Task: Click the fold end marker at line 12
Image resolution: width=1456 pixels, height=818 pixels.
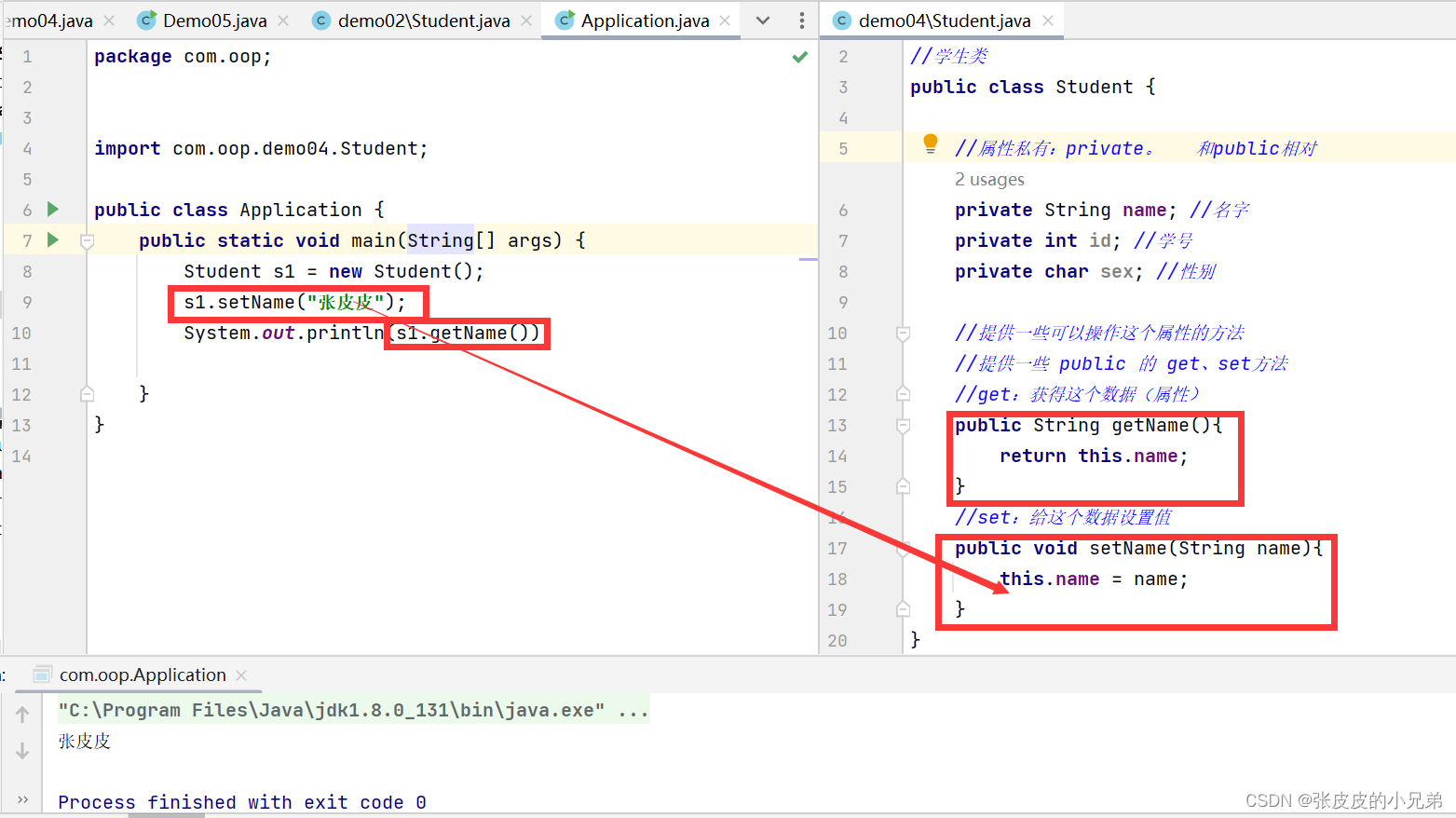Action: point(87,393)
